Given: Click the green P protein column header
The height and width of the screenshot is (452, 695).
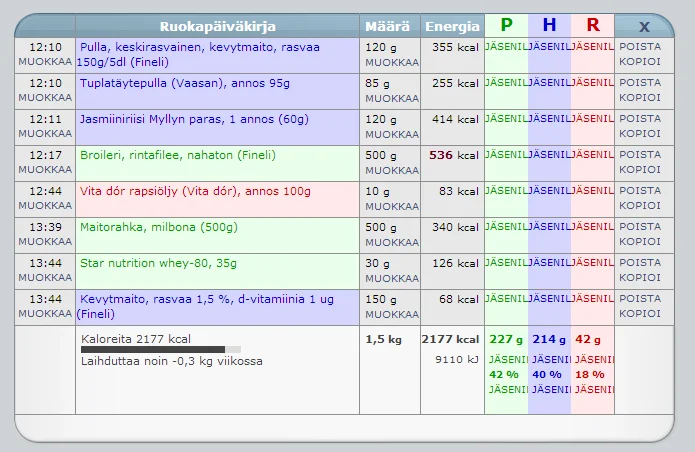Looking at the screenshot, I should [x=506, y=26].
